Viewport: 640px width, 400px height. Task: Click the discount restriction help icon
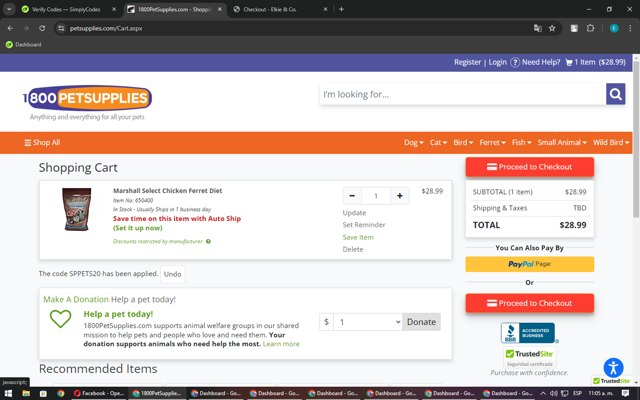click(x=208, y=241)
